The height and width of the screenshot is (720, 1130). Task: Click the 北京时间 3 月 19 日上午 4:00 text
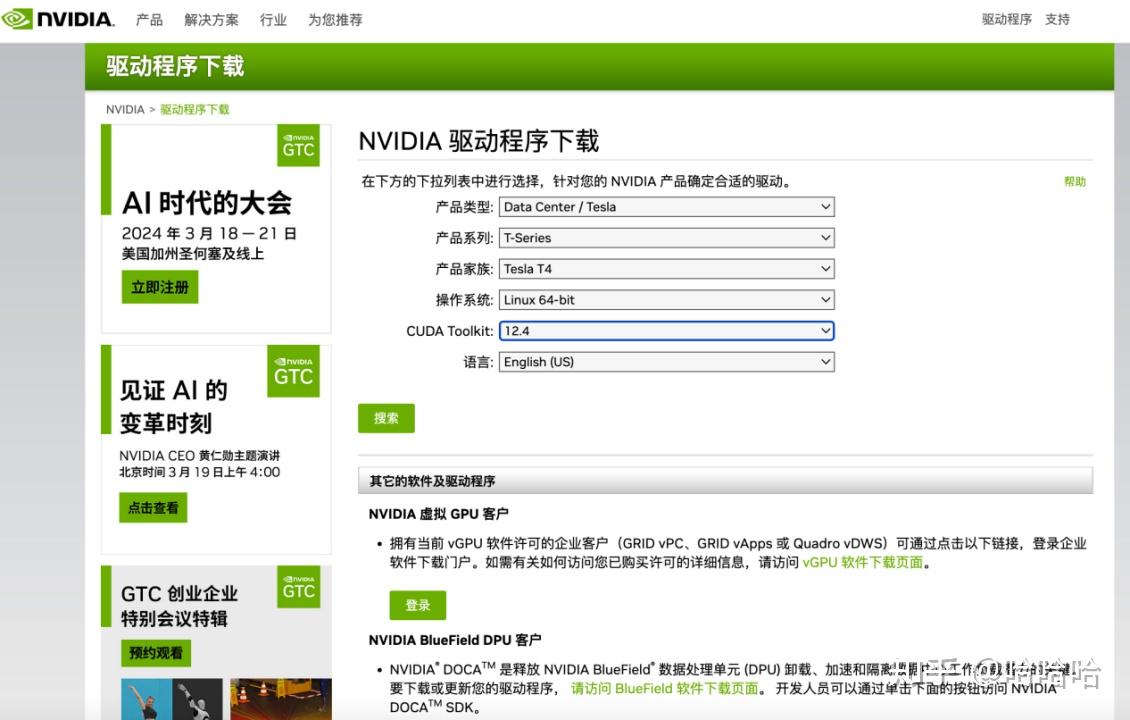point(200,472)
